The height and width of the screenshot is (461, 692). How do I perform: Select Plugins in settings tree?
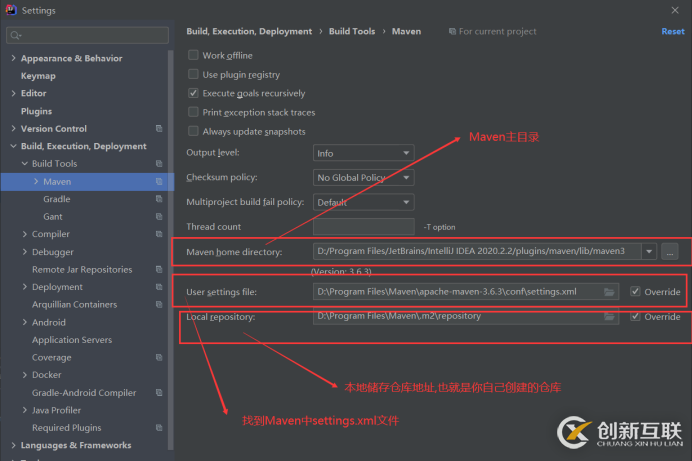coord(36,111)
